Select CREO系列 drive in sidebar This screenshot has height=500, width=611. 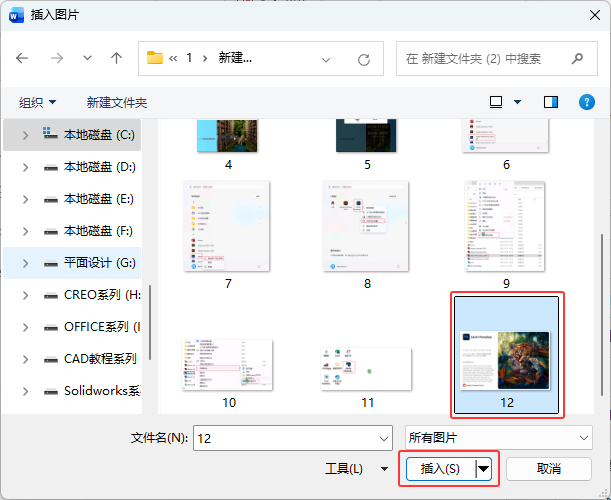[72, 295]
